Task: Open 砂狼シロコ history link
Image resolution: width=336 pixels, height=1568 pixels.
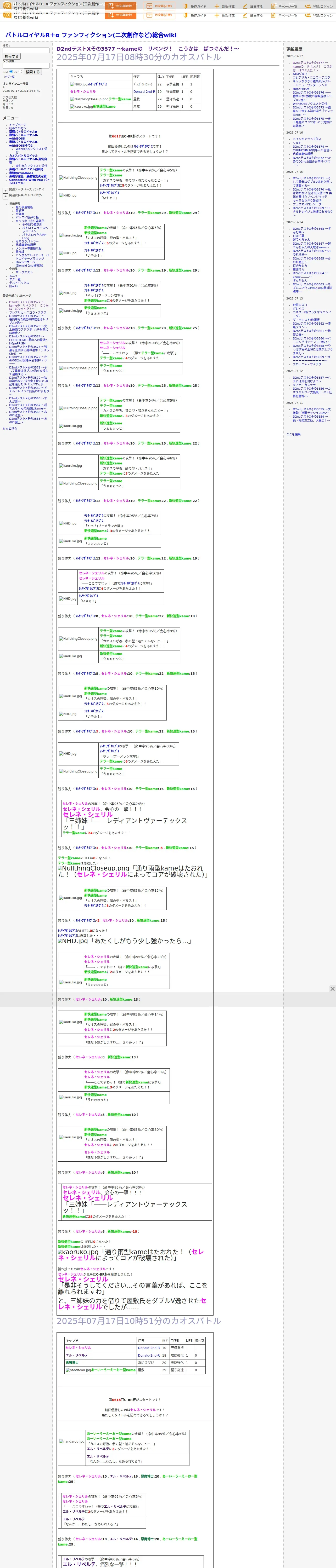Action: pos(300,305)
